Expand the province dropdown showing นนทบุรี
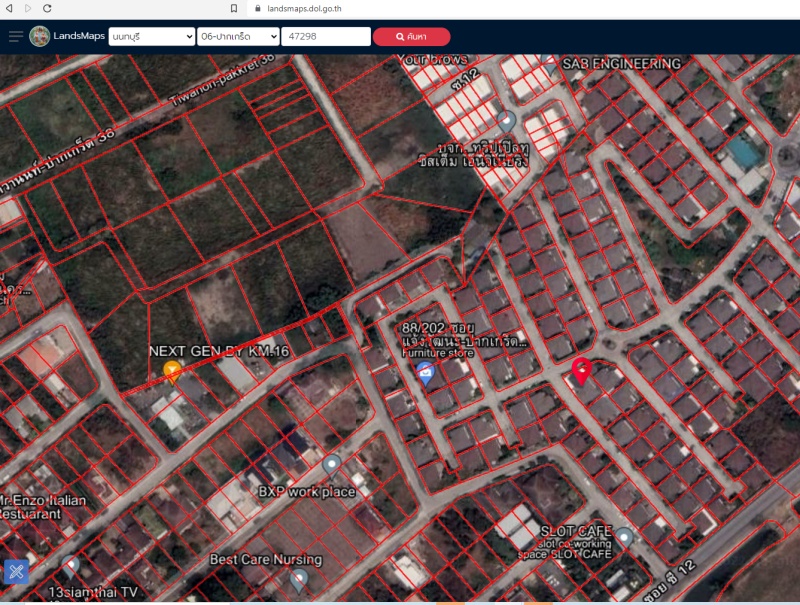800x605 pixels. click(x=152, y=37)
